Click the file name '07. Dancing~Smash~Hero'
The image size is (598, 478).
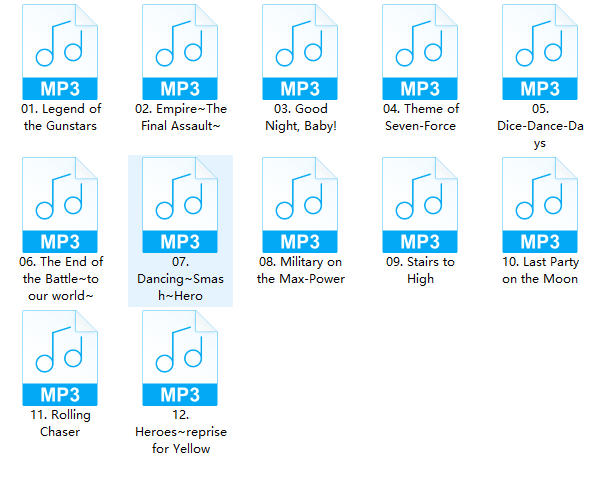(x=180, y=279)
